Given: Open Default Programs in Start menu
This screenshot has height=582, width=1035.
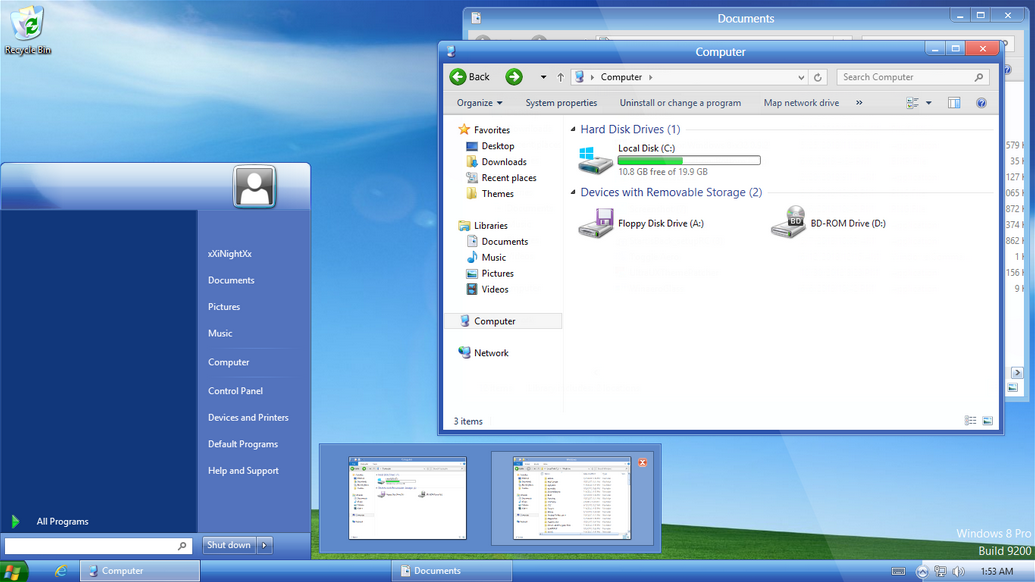Looking at the screenshot, I should click(x=243, y=444).
